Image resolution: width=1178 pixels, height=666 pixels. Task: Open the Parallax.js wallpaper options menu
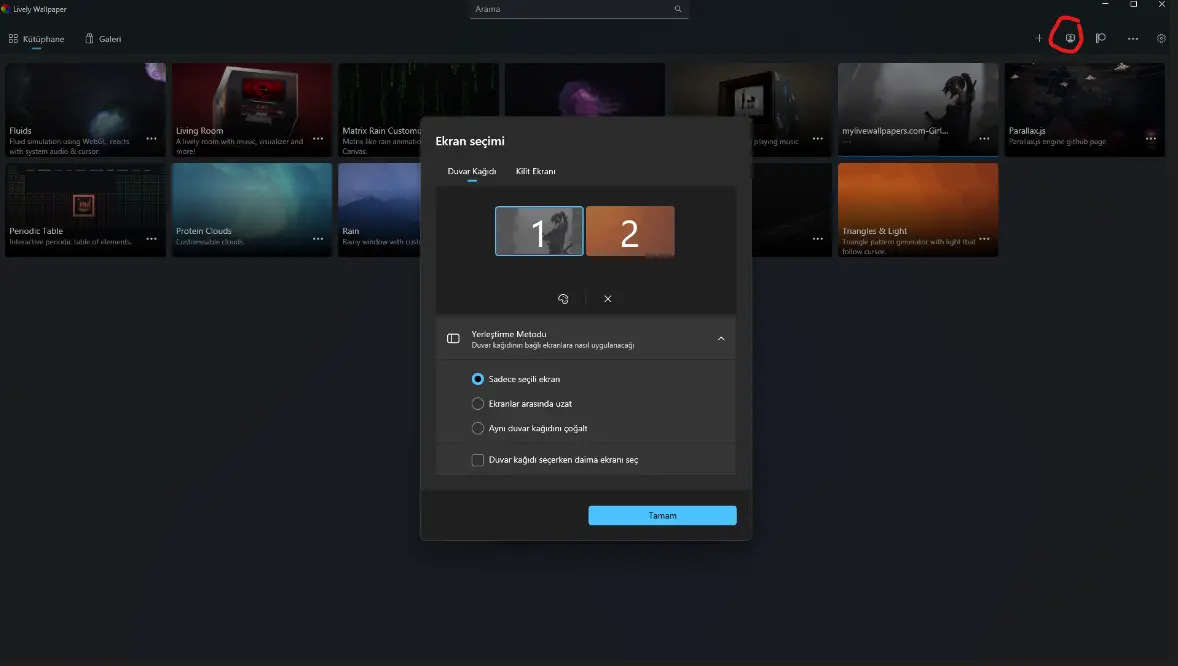tap(1151, 138)
